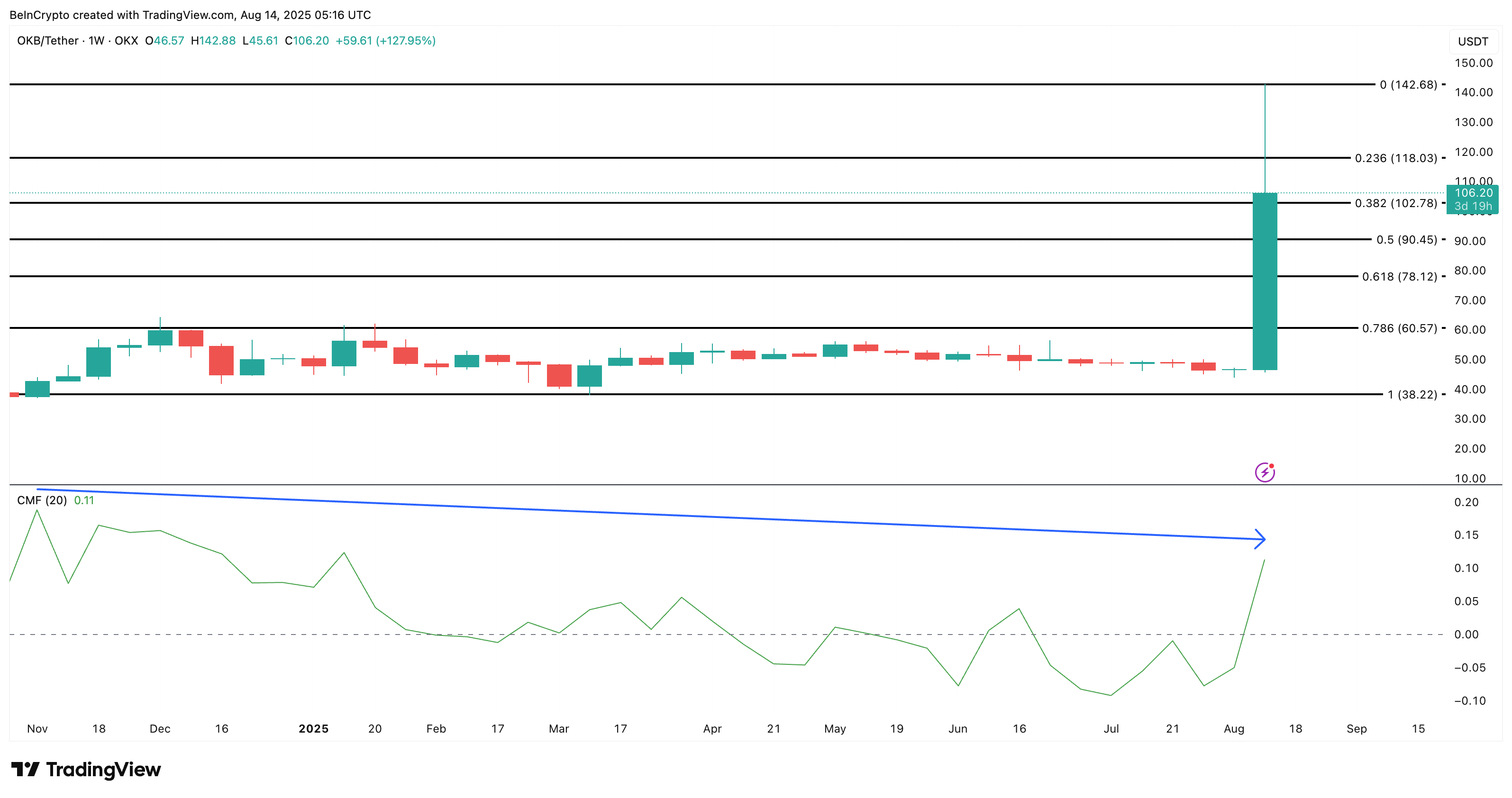The width and height of the screenshot is (1512, 798).
Task: Select the 0.236 (118.03) Fibonacci level
Action: (1395, 158)
